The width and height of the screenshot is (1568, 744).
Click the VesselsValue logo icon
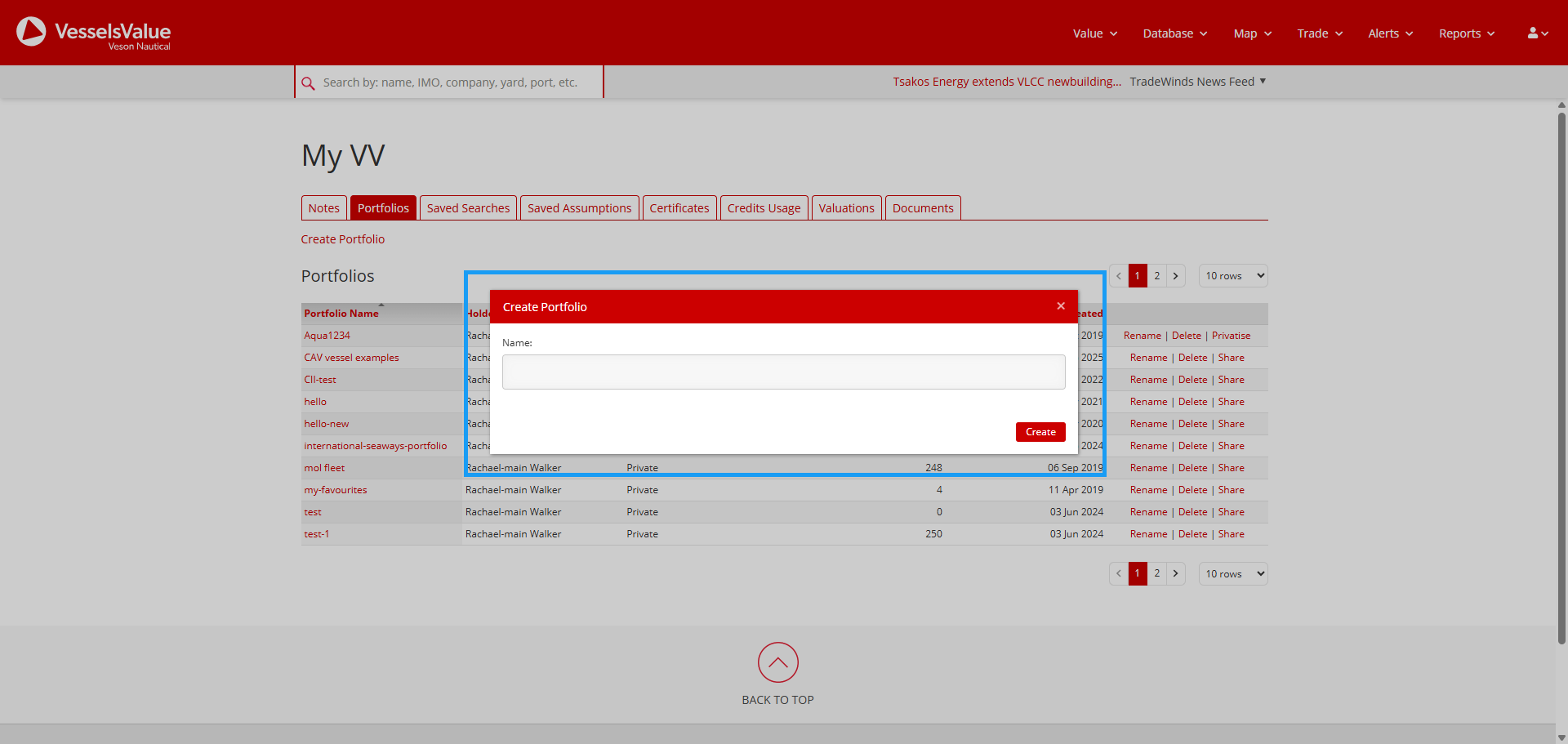(x=32, y=32)
